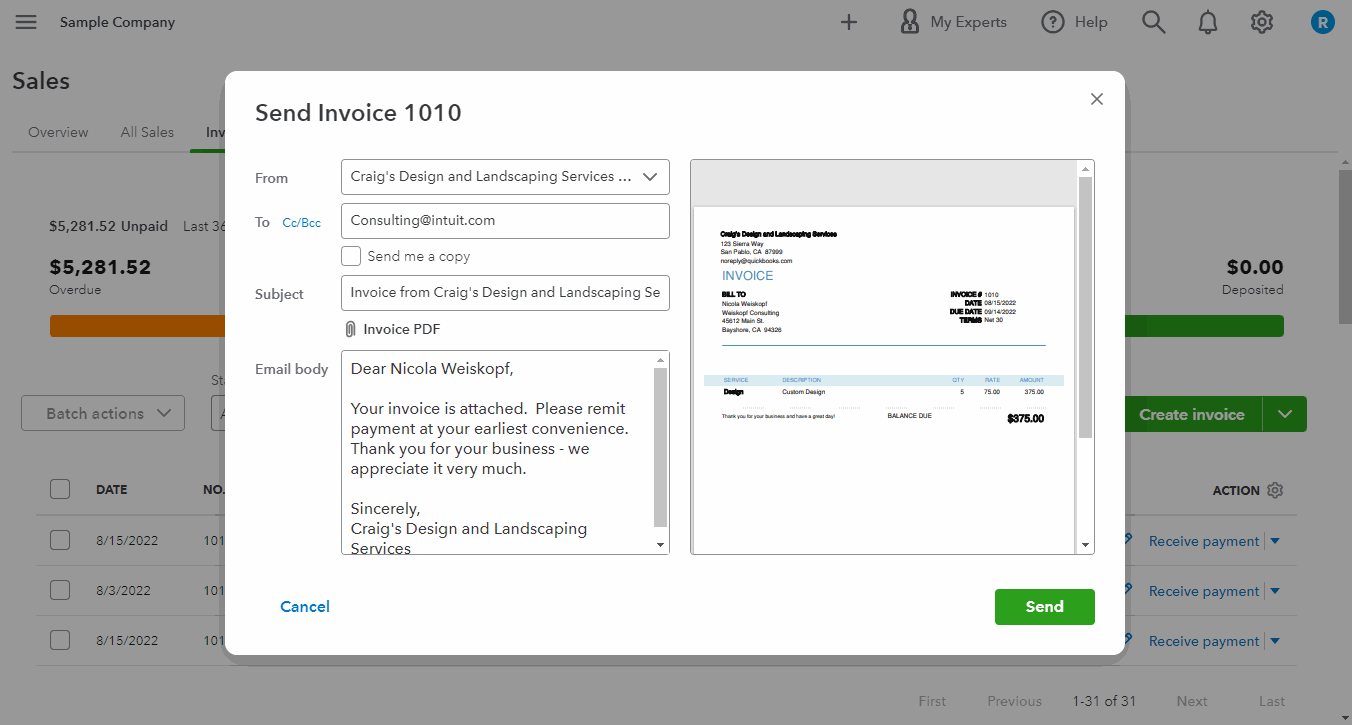
Task: Click the DATE column header
Action: click(x=111, y=490)
